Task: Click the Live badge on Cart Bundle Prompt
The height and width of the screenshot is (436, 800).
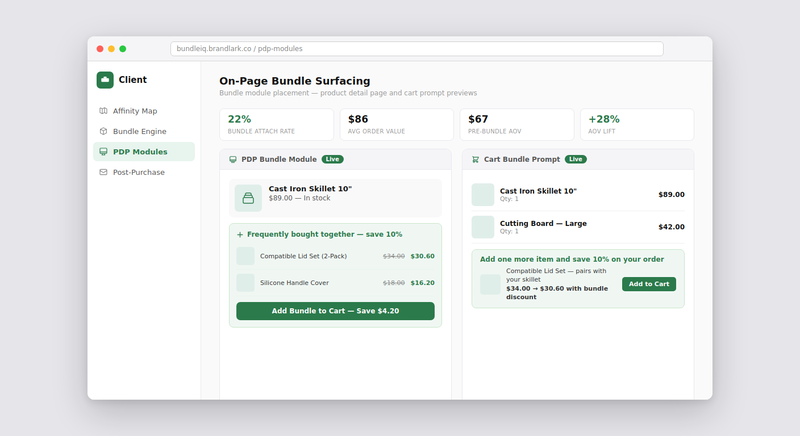Action: point(576,159)
